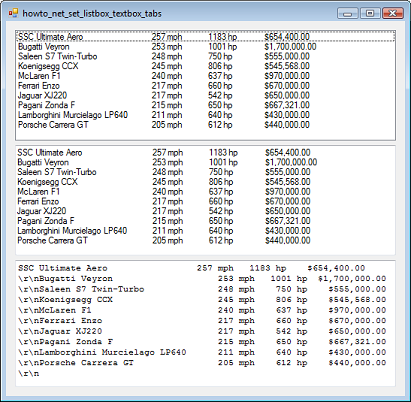Click \r\nPagani Zonda F in the bottom text box
Image resolution: width=411 pixels, height=402 pixels.
point(65,342)
